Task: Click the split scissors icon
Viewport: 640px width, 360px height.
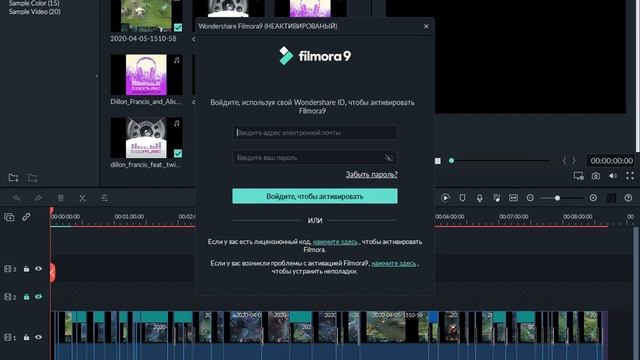Action: (x=82, y=198)
